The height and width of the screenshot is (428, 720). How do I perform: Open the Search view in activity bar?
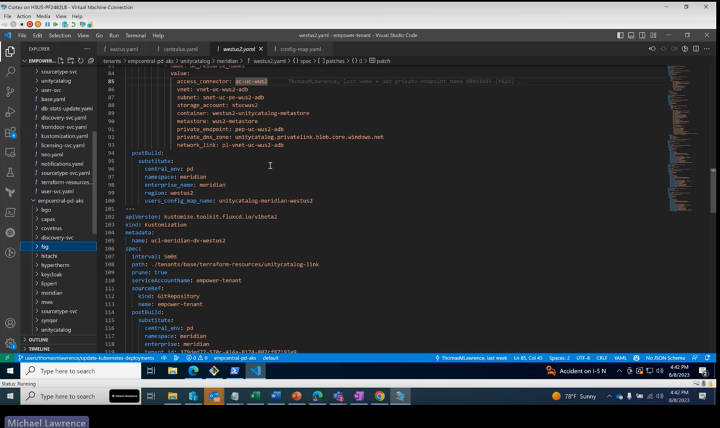10,72
